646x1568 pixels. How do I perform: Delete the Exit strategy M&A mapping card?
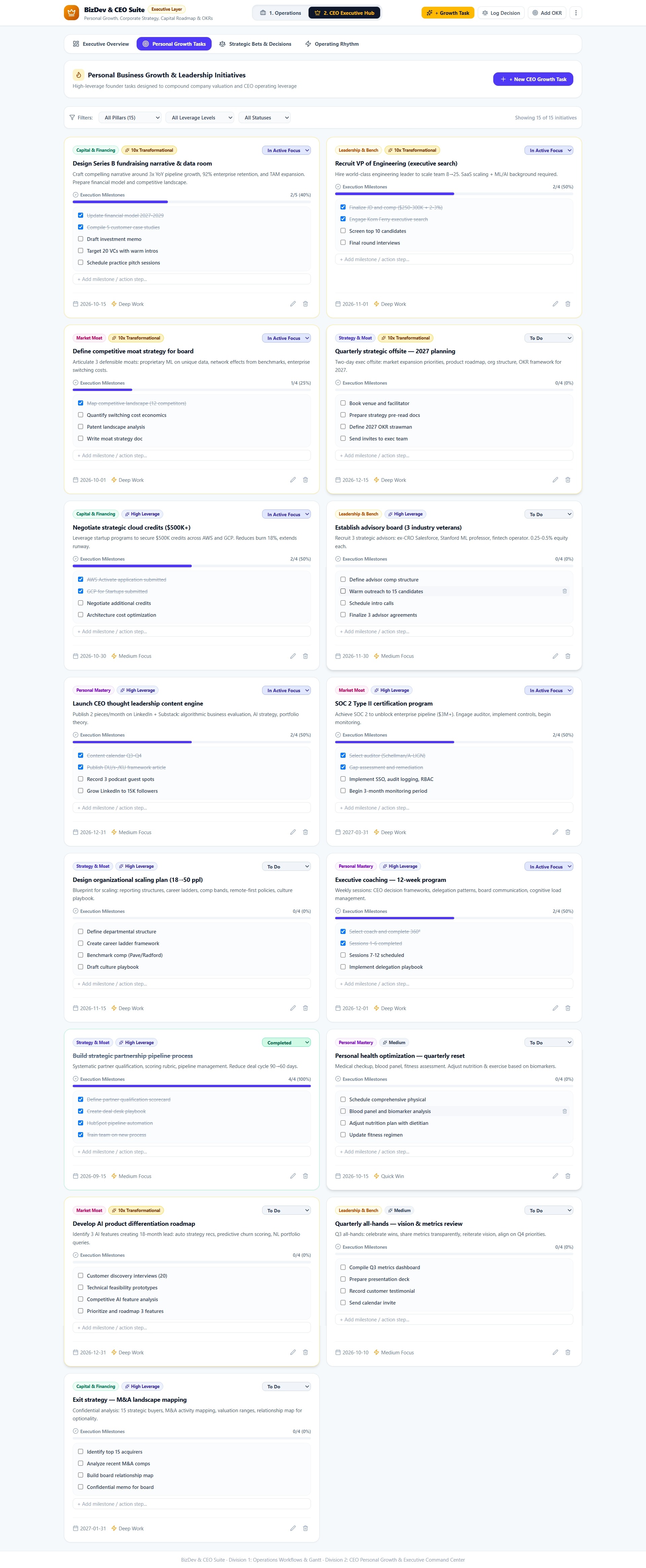(x=305, y=1528)
